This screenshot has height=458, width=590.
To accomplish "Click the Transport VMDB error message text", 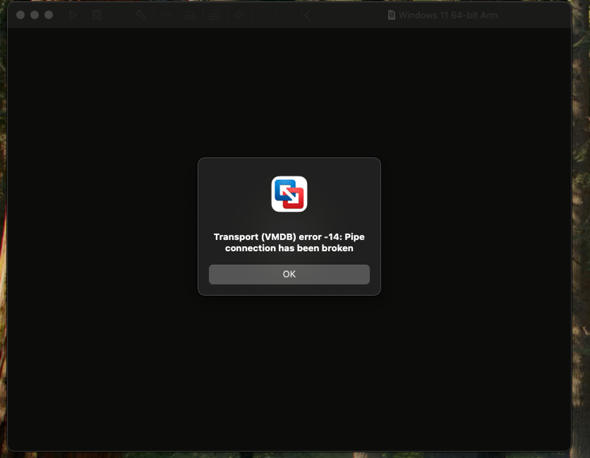I will (x=289, y=242).
